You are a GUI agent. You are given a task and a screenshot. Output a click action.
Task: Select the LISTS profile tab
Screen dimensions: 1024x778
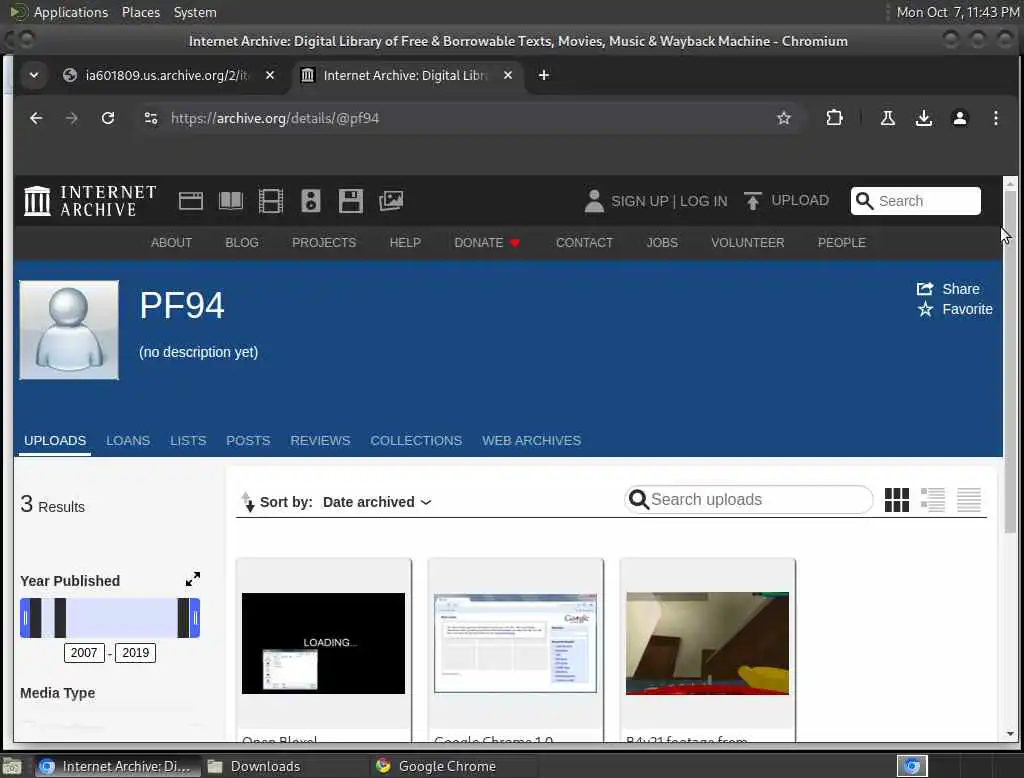[188, 440]
